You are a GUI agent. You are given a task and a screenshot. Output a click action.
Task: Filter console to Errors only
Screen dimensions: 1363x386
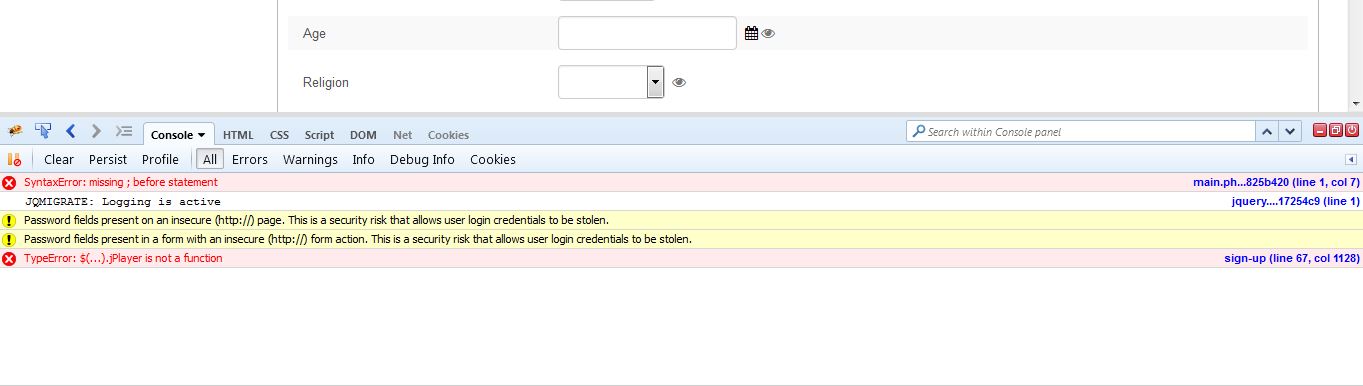coord(250,159)
